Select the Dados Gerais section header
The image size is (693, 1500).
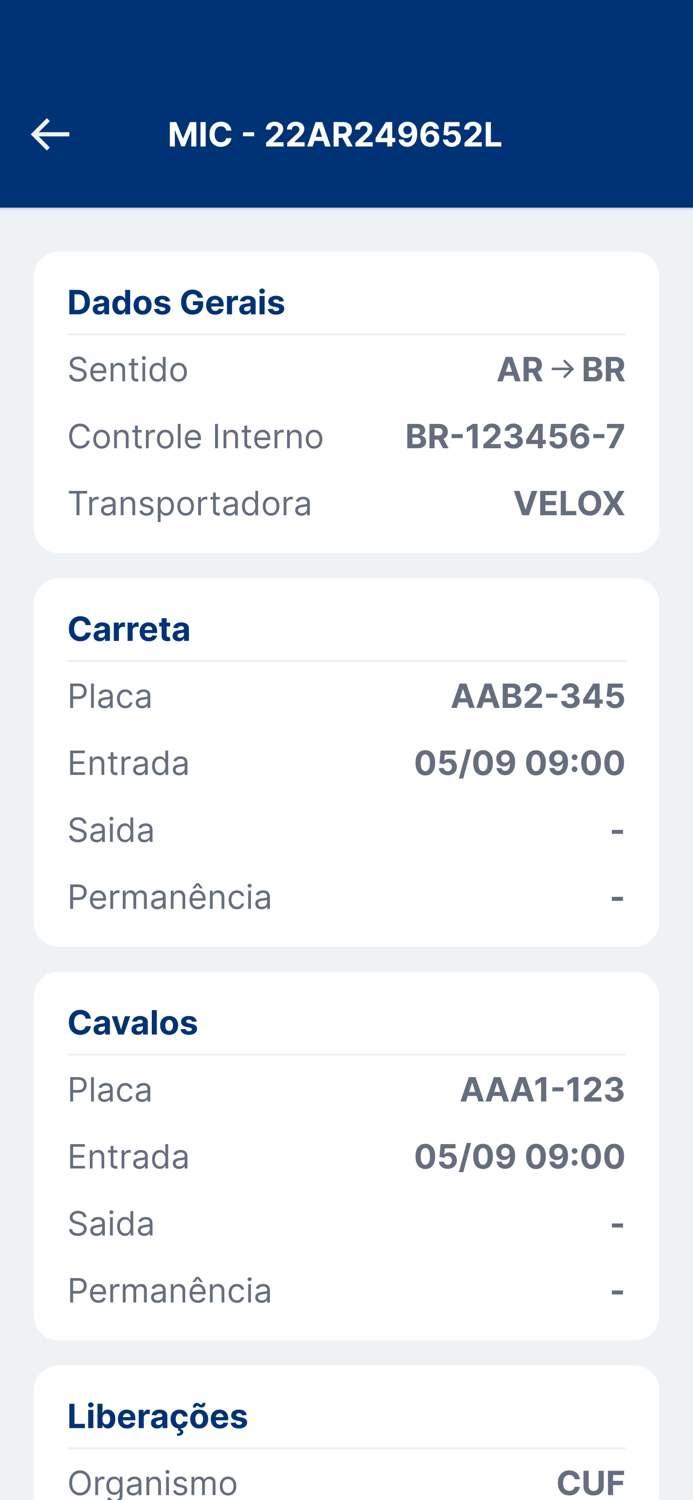pyautogui.click(x=176, y=301)
